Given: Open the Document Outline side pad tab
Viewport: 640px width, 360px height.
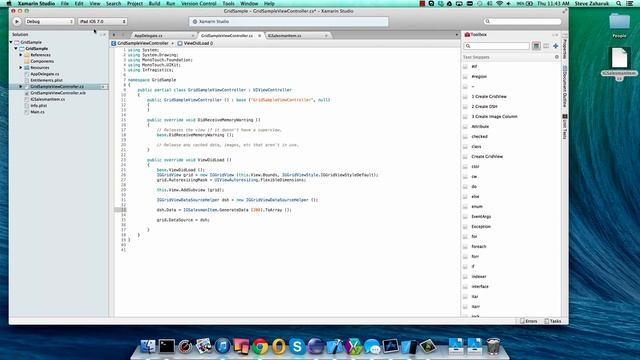Looking at the screenshot, I should [565, 87].
